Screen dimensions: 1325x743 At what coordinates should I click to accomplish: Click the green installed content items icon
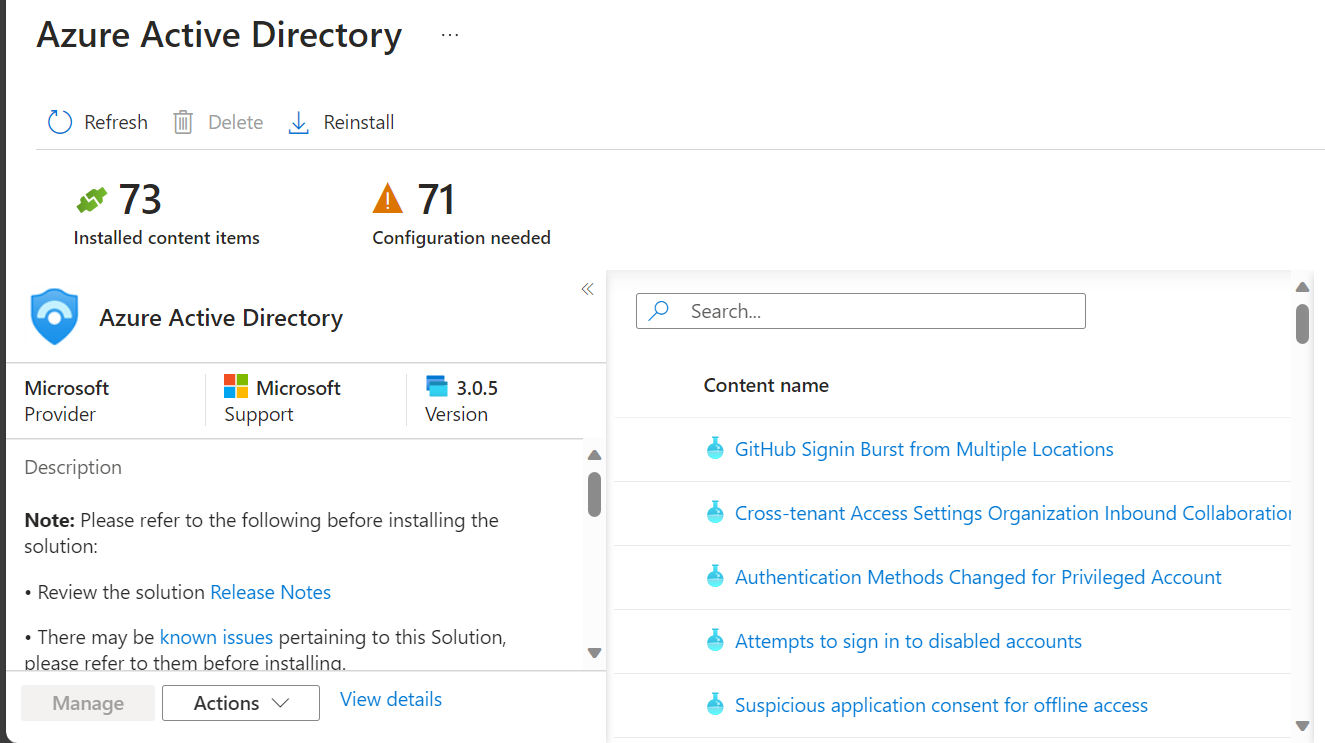(x=92, y=200)
